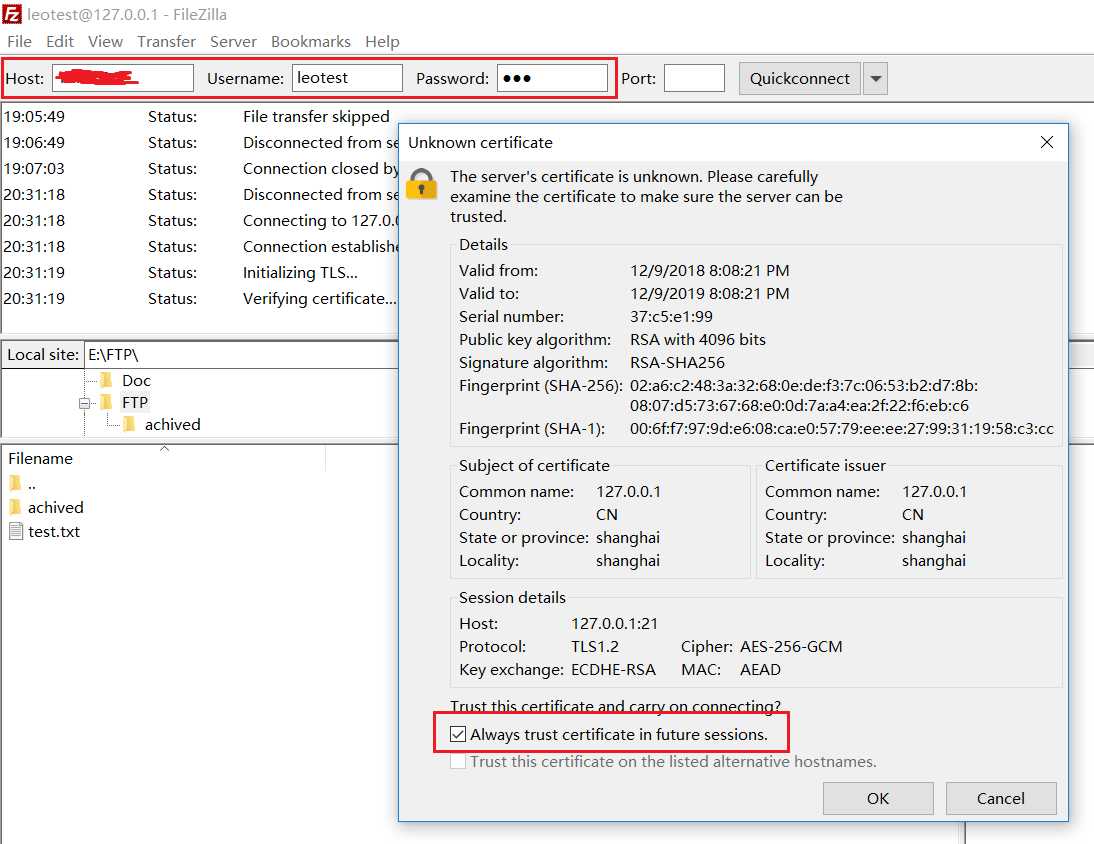Click the Password input field
This screenshot has height=844, width=1094.
[x=552, y=78]
